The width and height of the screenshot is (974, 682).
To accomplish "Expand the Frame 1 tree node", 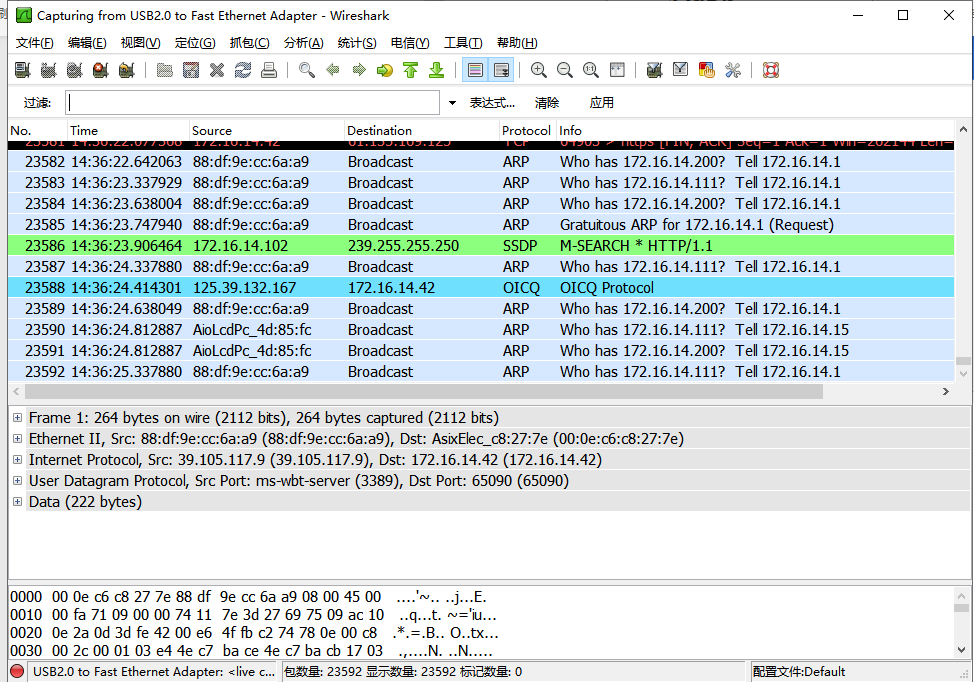I will point(17,418).
